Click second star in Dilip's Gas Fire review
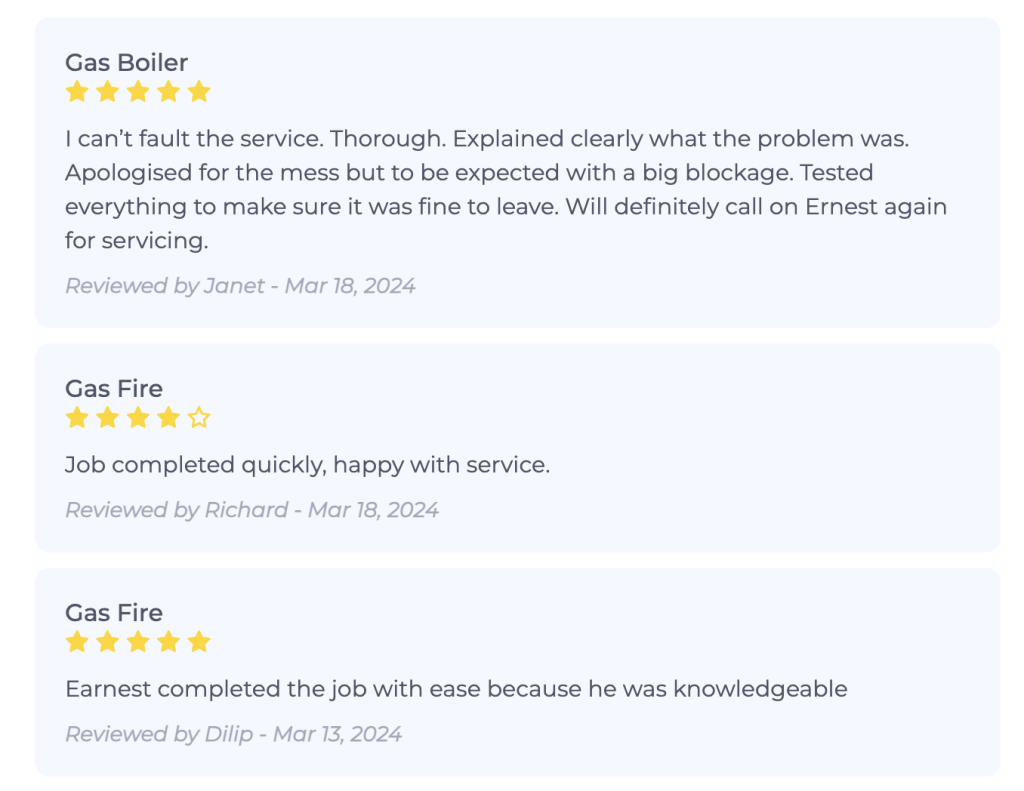 pos(107,642)
